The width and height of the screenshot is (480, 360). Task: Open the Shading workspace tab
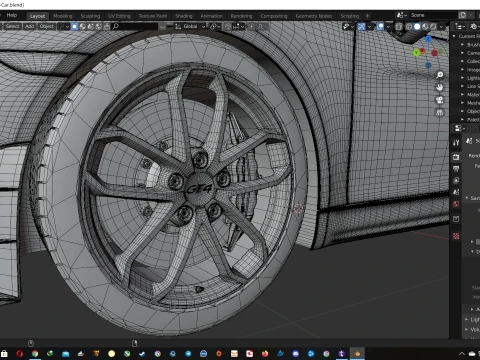184,16
